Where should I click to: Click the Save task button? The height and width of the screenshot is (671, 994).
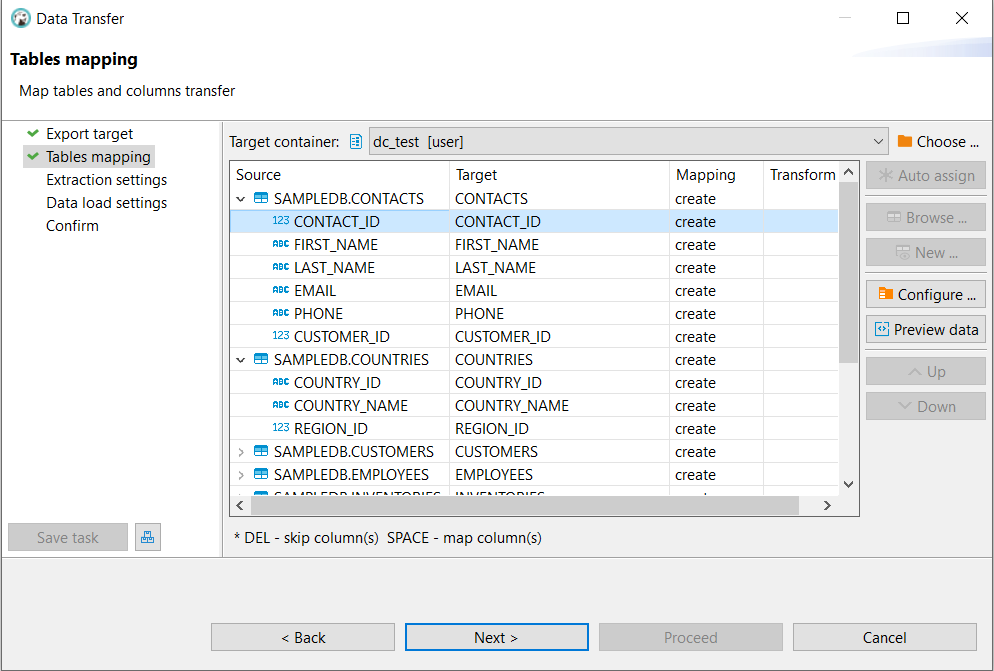68,537
